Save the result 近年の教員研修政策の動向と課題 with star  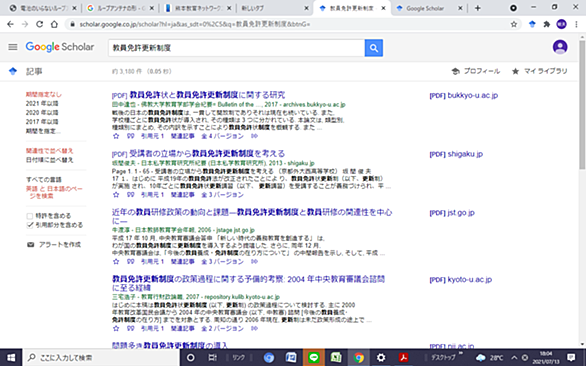tap(116, 262)
